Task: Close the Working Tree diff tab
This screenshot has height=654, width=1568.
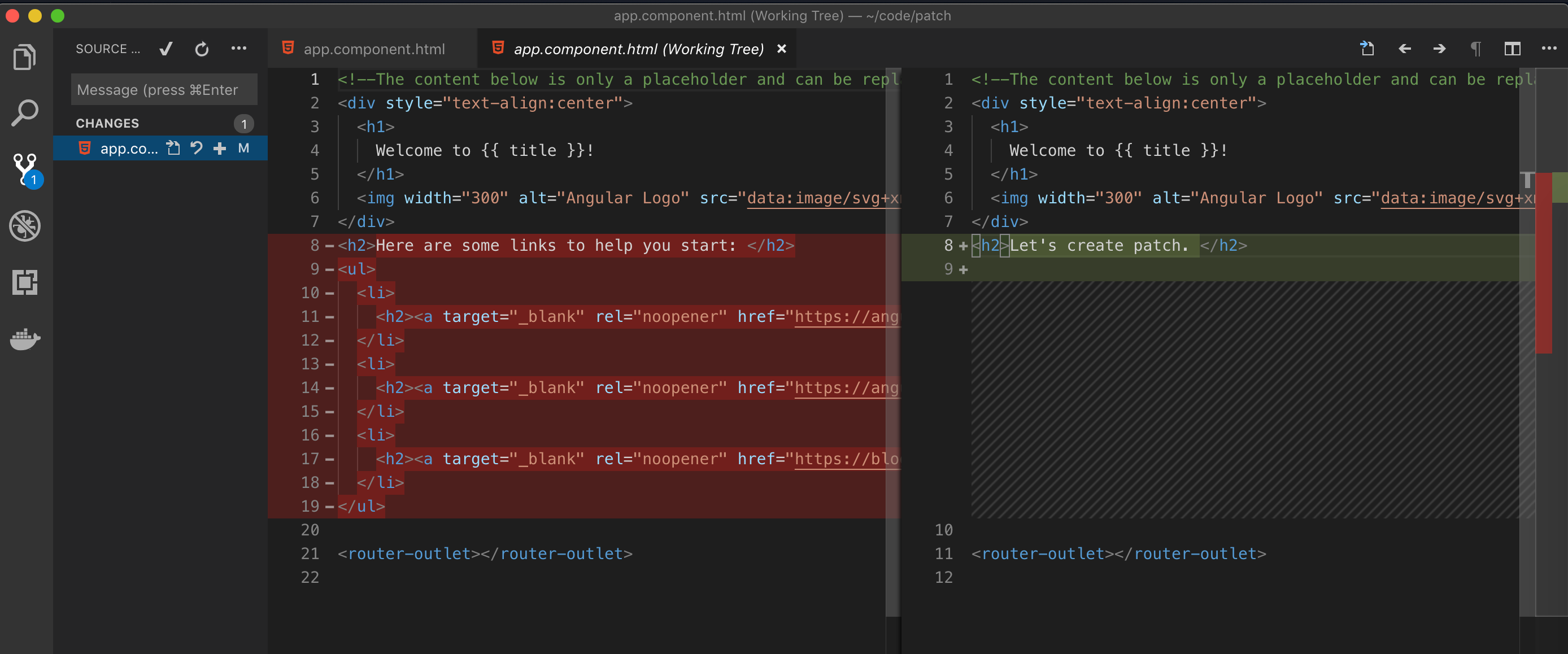Action: coord(782,49)
